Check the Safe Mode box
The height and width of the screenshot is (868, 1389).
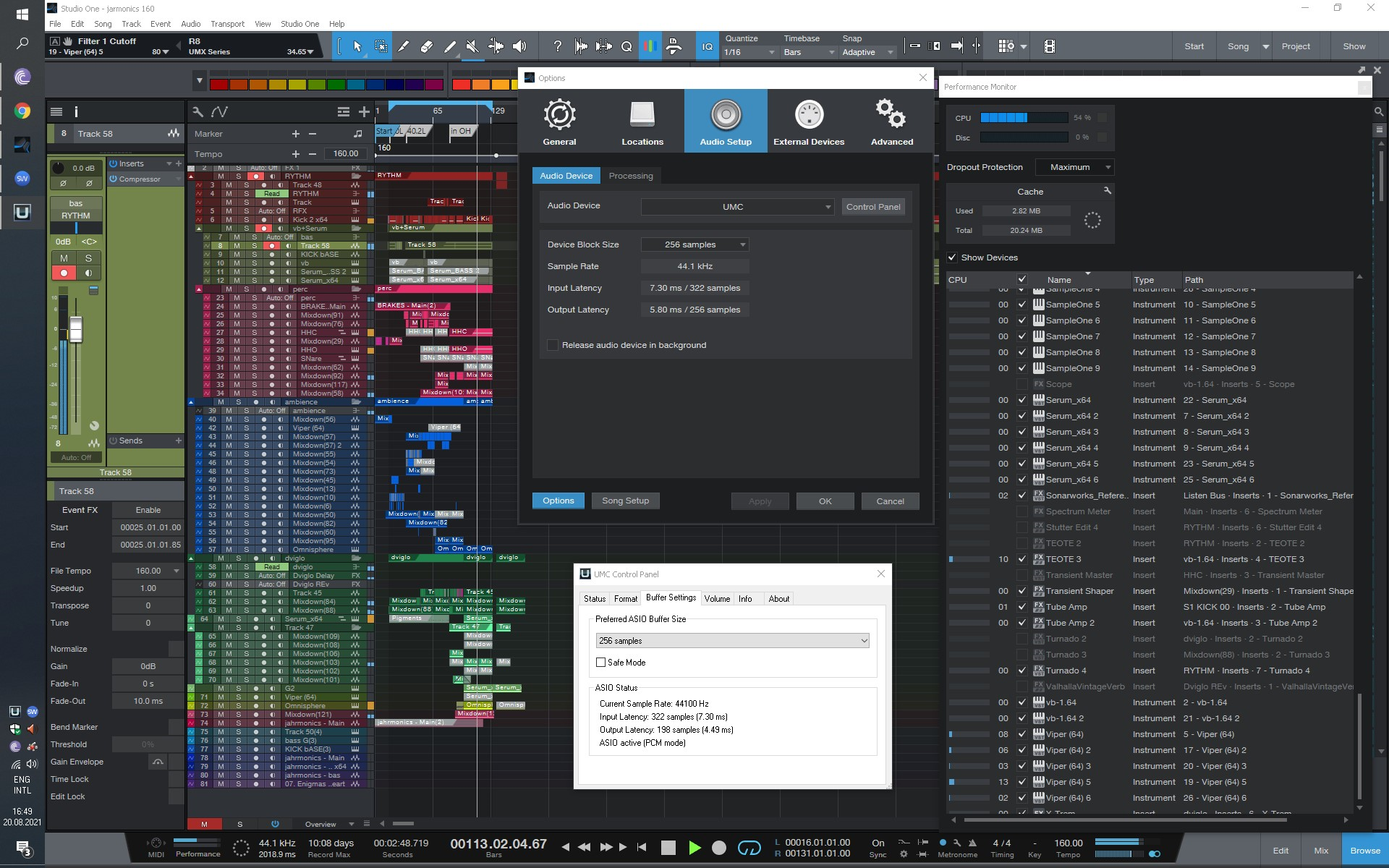point(600,662)
